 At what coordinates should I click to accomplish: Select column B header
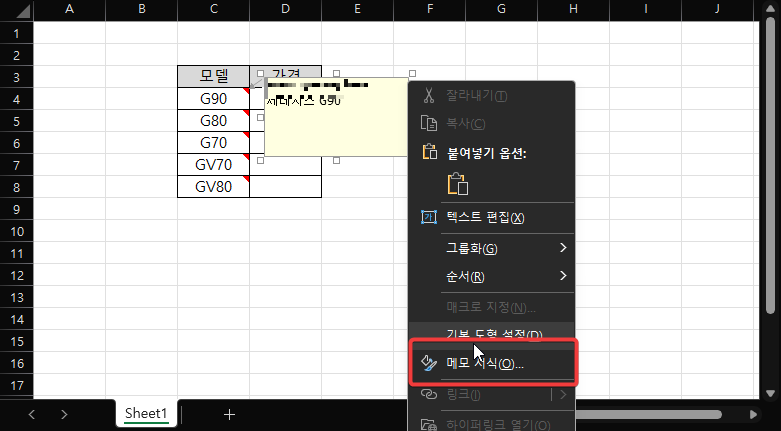click(141, 8)
